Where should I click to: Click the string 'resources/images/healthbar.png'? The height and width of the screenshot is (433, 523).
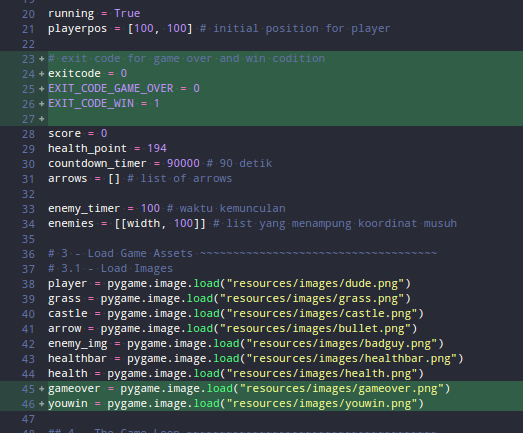point(352,359)
